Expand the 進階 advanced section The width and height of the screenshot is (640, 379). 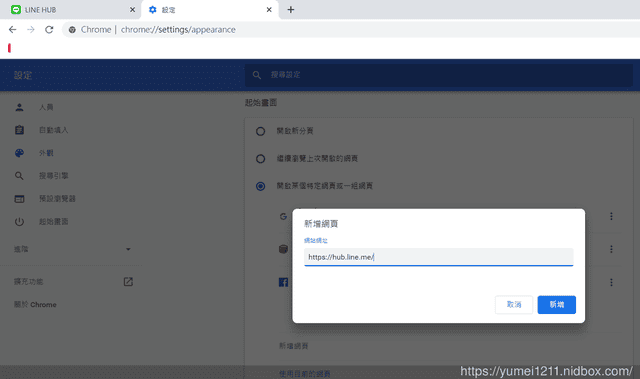click(72, 249)
